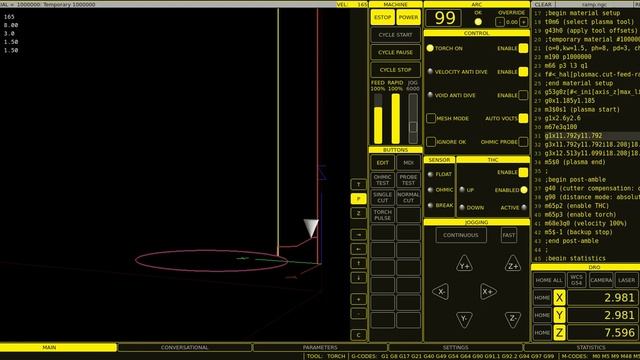640x360 pixels.
Task: Toggle Torch On enable checkbox
Action: click(523, 48)
